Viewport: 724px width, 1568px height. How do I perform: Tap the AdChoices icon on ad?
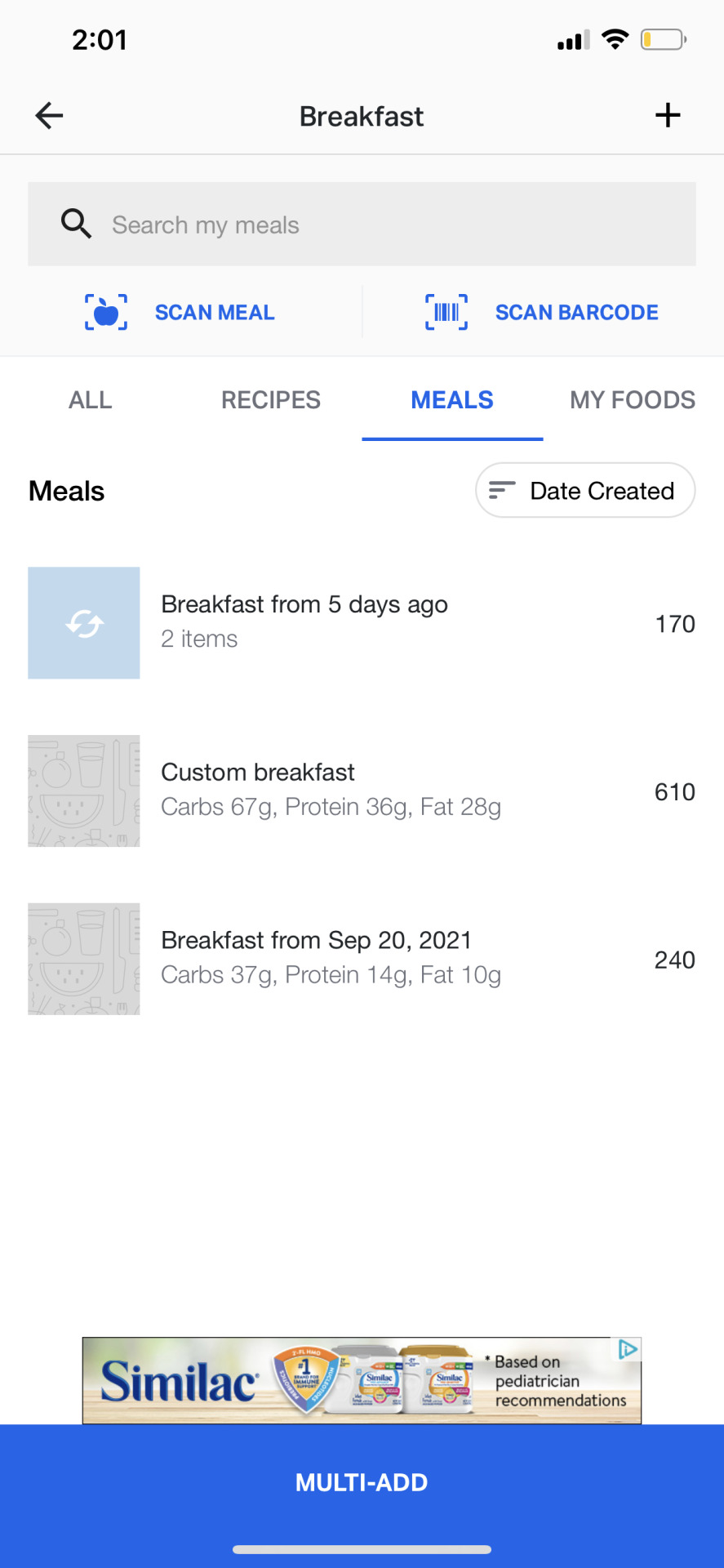pyautogui.click(x=628, y=1349)
